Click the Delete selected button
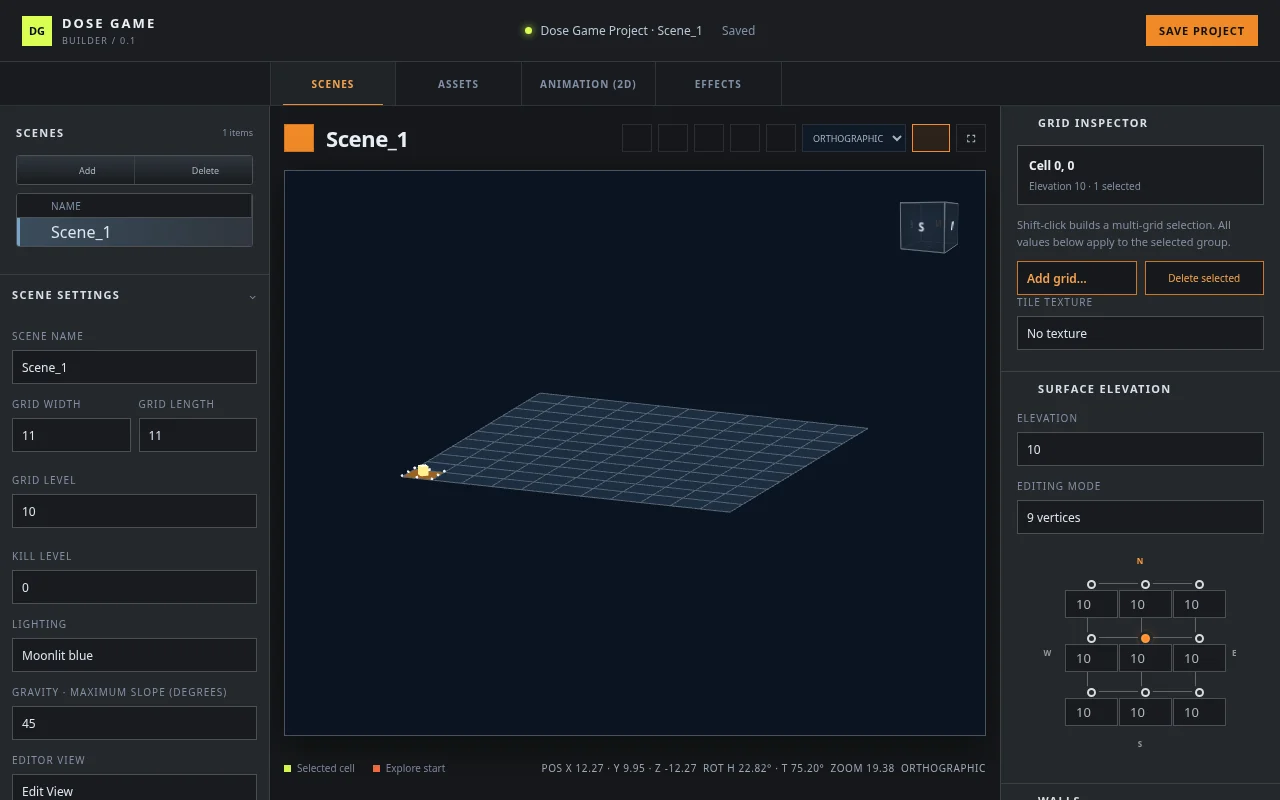Viewport: 1280px width, 800px height. pyautogui.click(x=1204, y=278)
